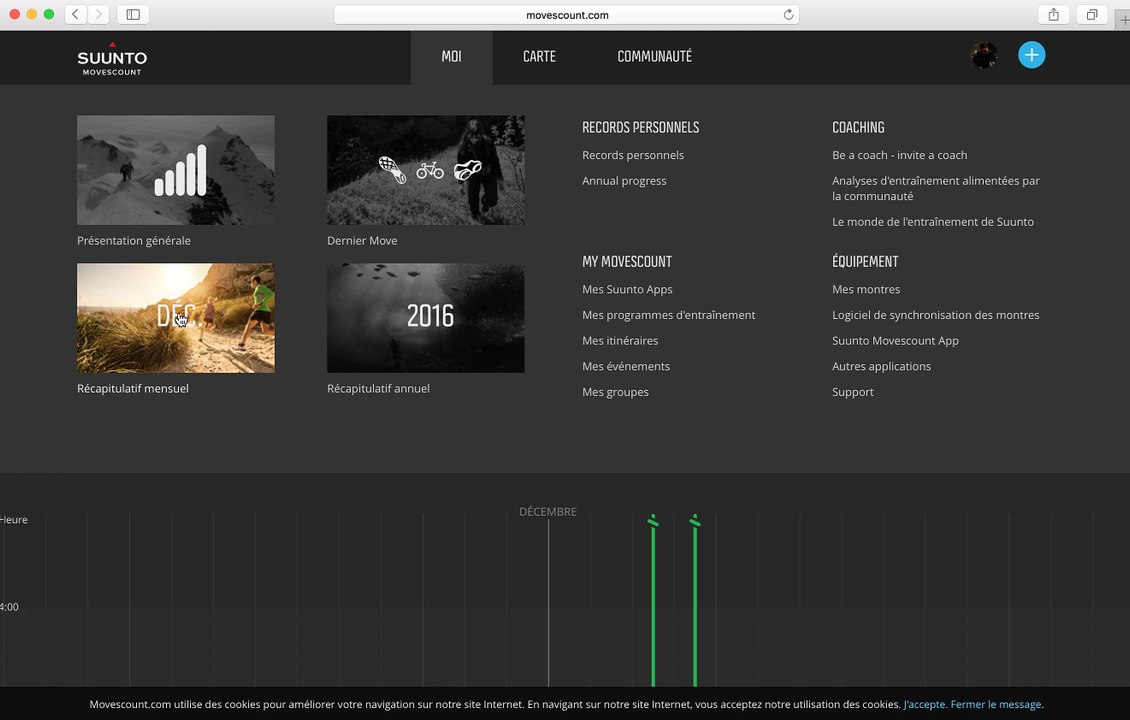This screenshot has height=720, width=1130.
Task: Open Be a coach - invite a coach
Action: tap(900, 155)
